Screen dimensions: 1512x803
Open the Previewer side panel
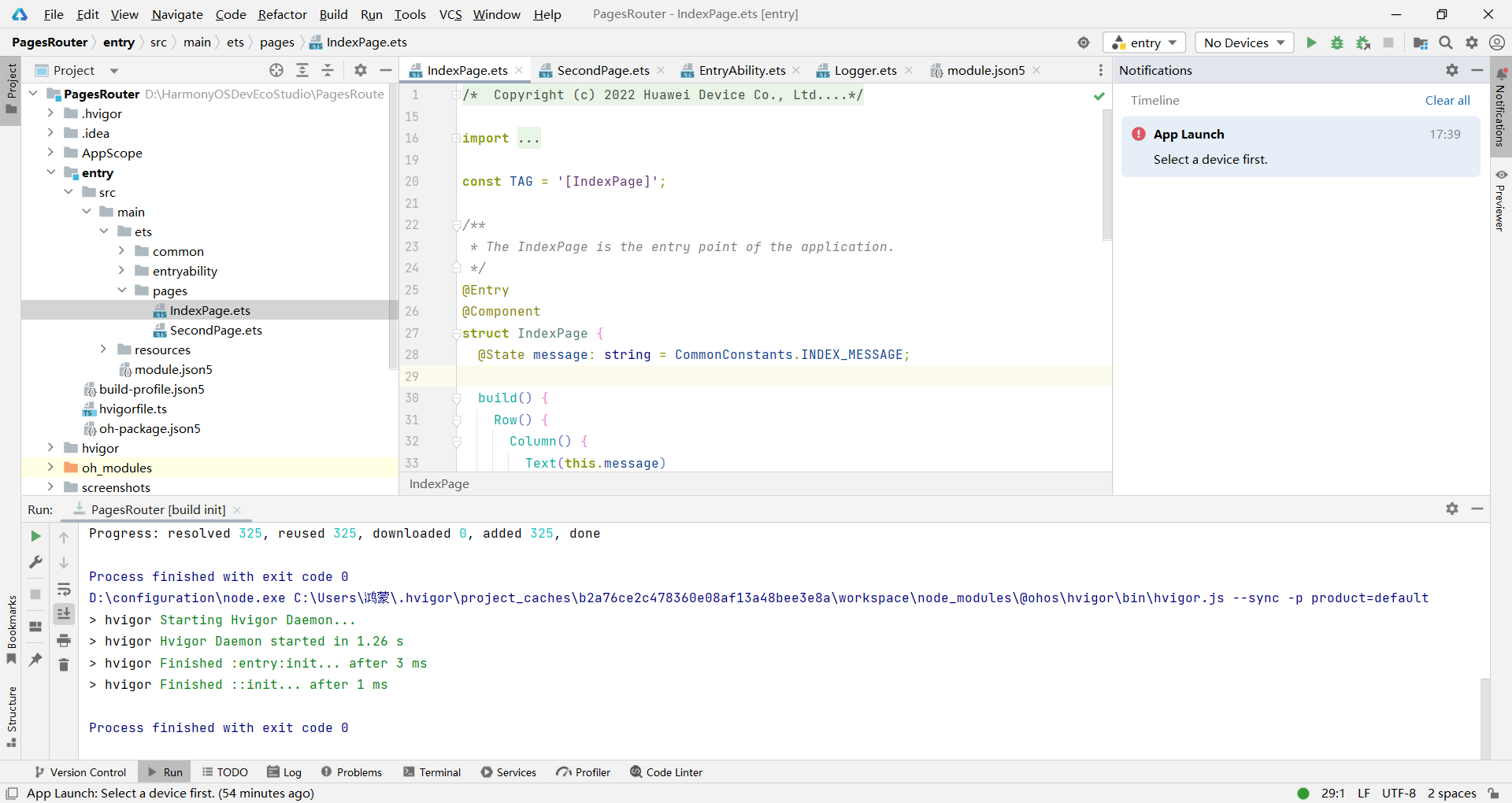tap(1501, 200)
